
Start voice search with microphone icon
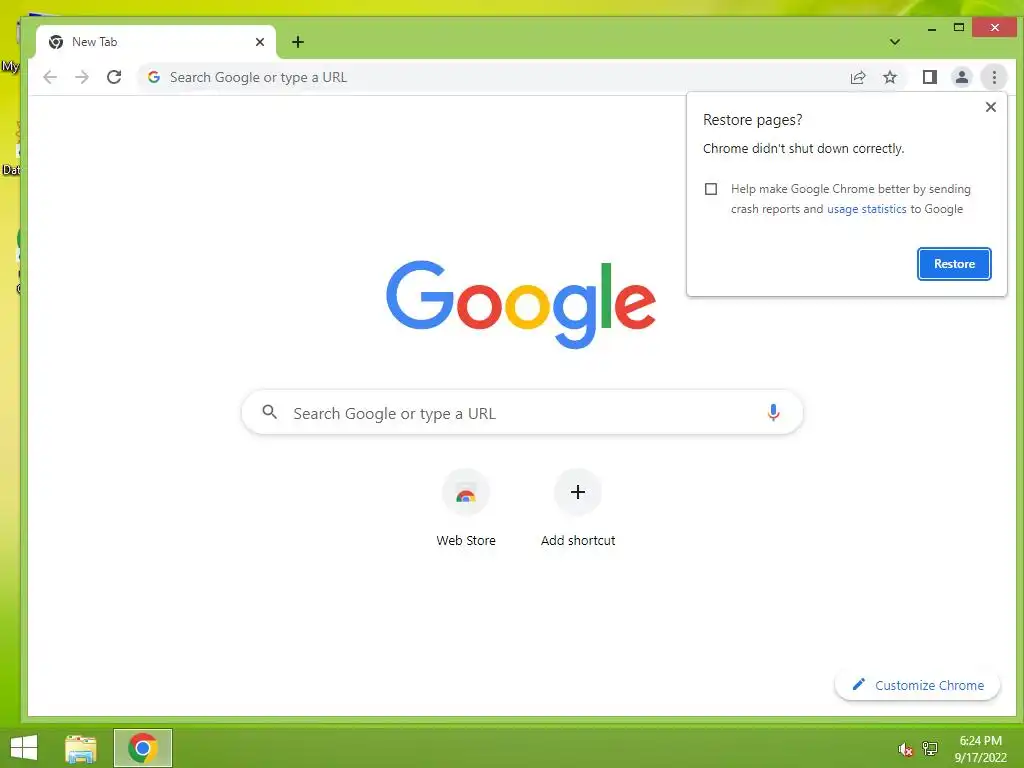tap(773, 413)
